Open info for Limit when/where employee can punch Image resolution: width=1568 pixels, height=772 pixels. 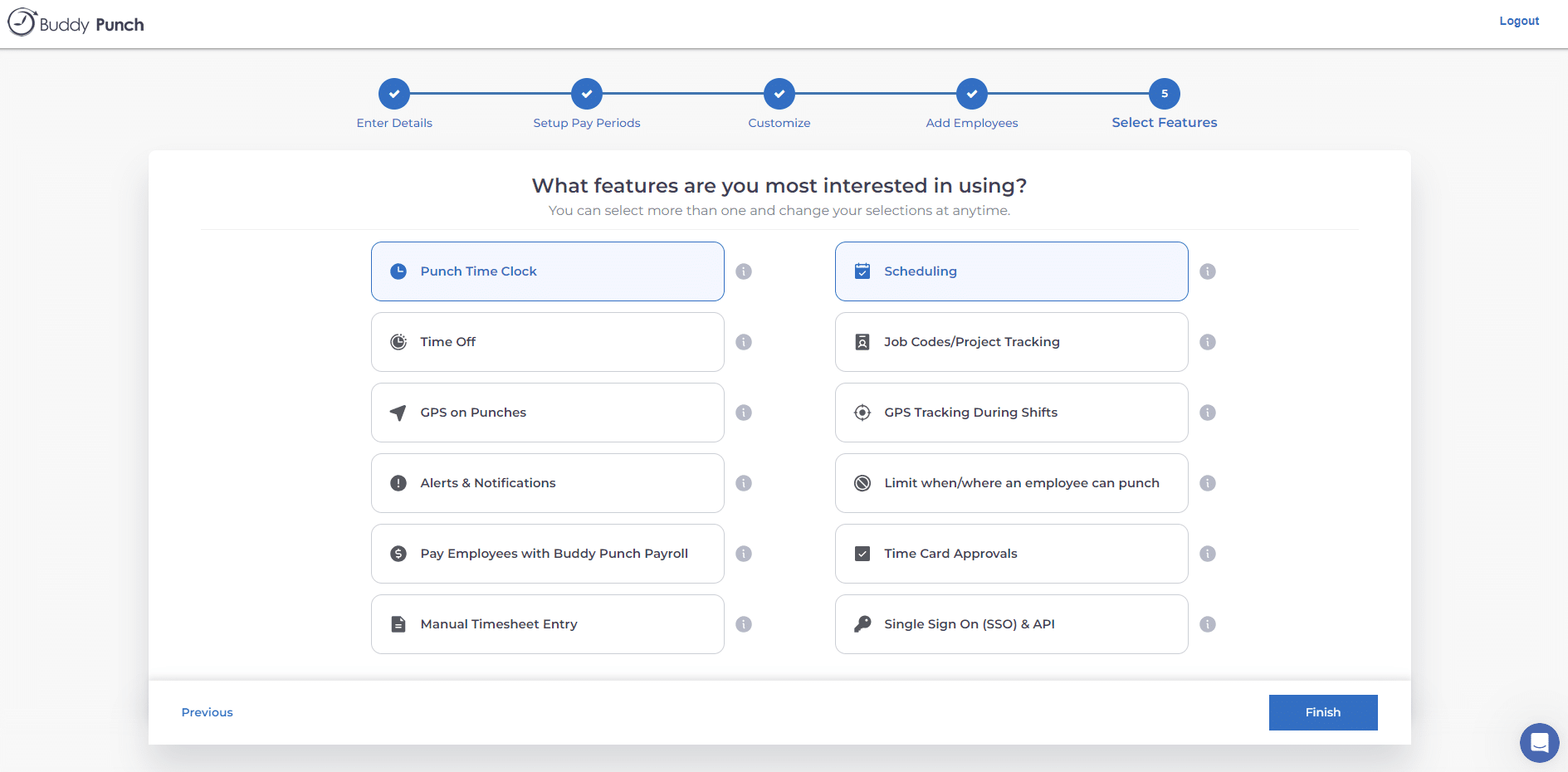1208,483
